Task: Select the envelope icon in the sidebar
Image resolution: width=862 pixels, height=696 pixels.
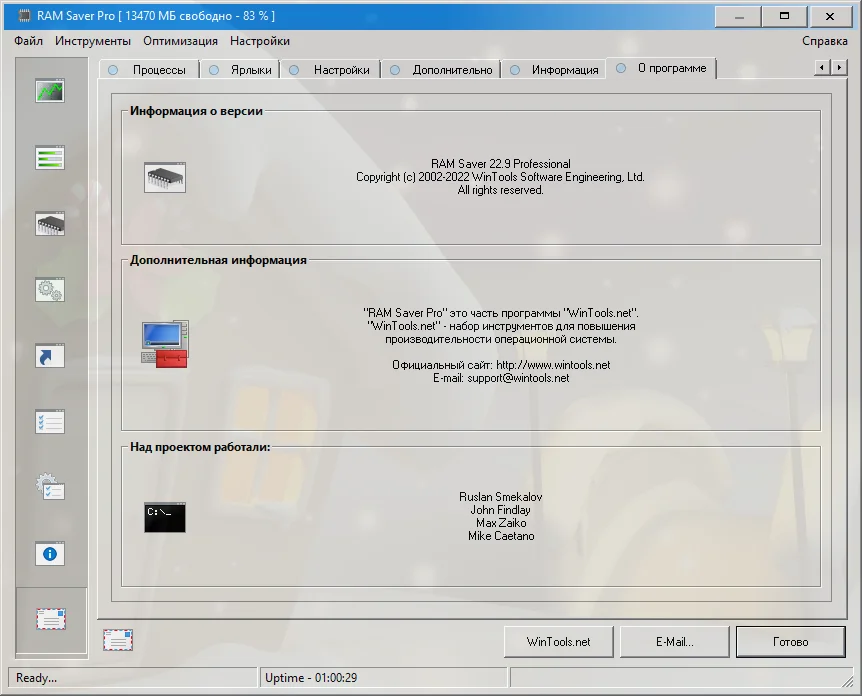Action: click(x=51, y=619)
